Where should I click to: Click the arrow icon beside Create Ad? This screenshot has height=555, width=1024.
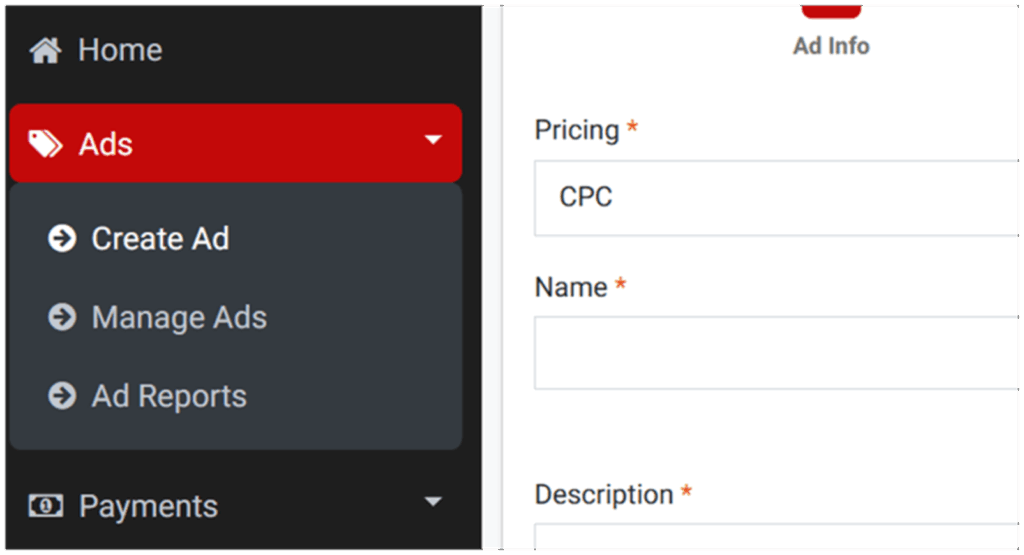pos(62,239)
